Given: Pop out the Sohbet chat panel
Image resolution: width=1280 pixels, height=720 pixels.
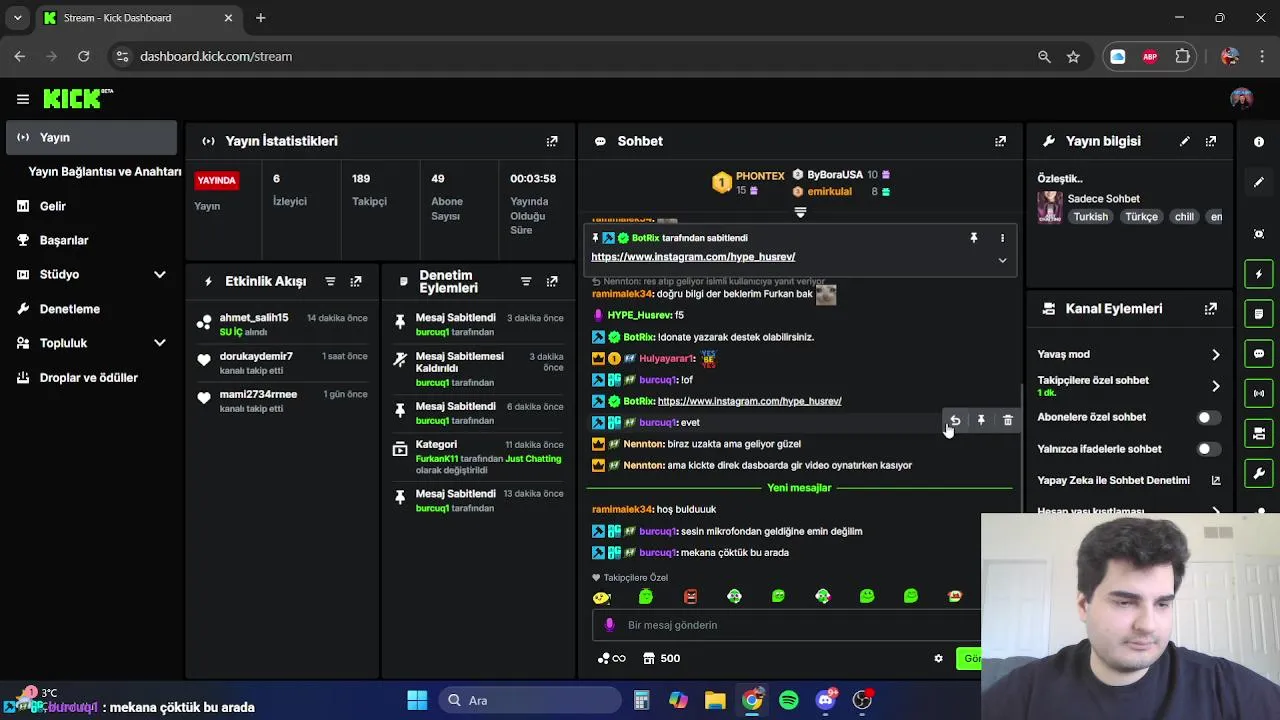Looking at the screenshot, I should (x=1000, y=141).
